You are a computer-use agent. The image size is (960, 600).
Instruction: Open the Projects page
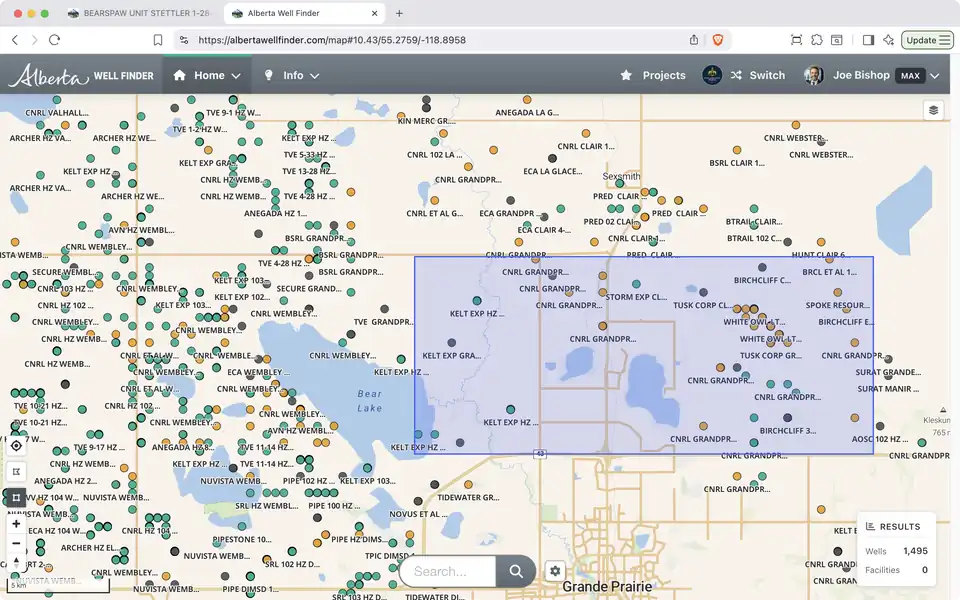click(653, 75)
